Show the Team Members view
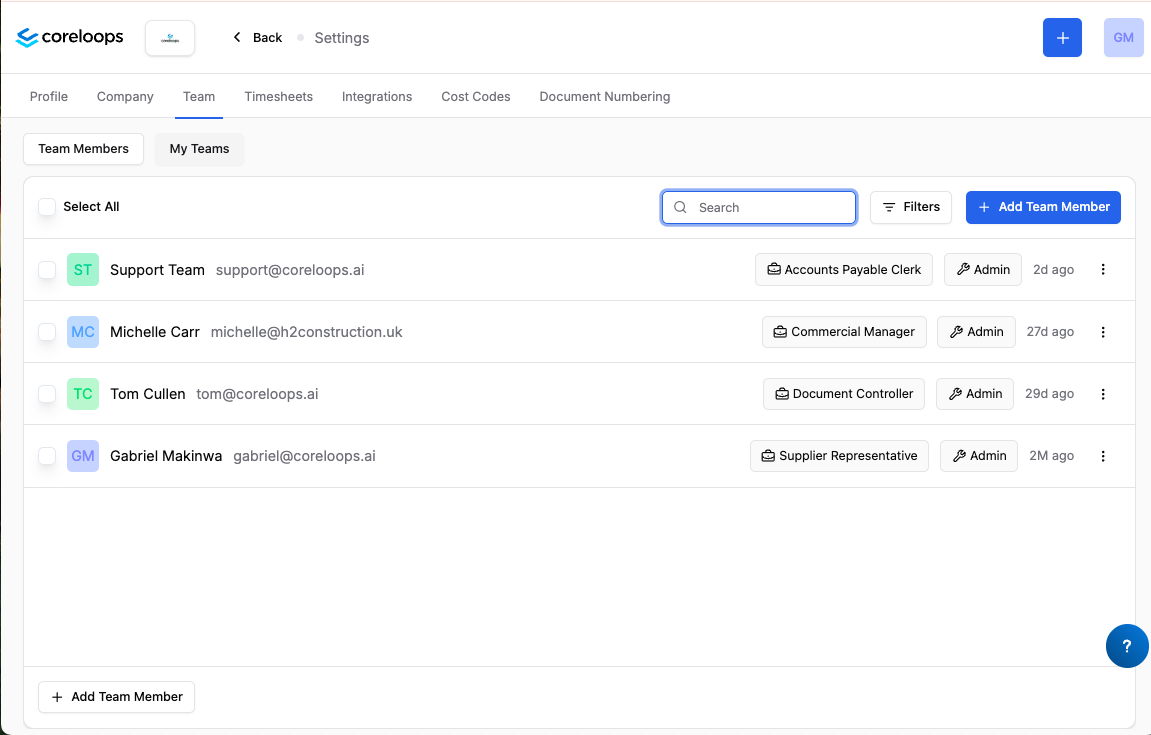This screenshot has height=735, width=1151. [x=84, y=148]
